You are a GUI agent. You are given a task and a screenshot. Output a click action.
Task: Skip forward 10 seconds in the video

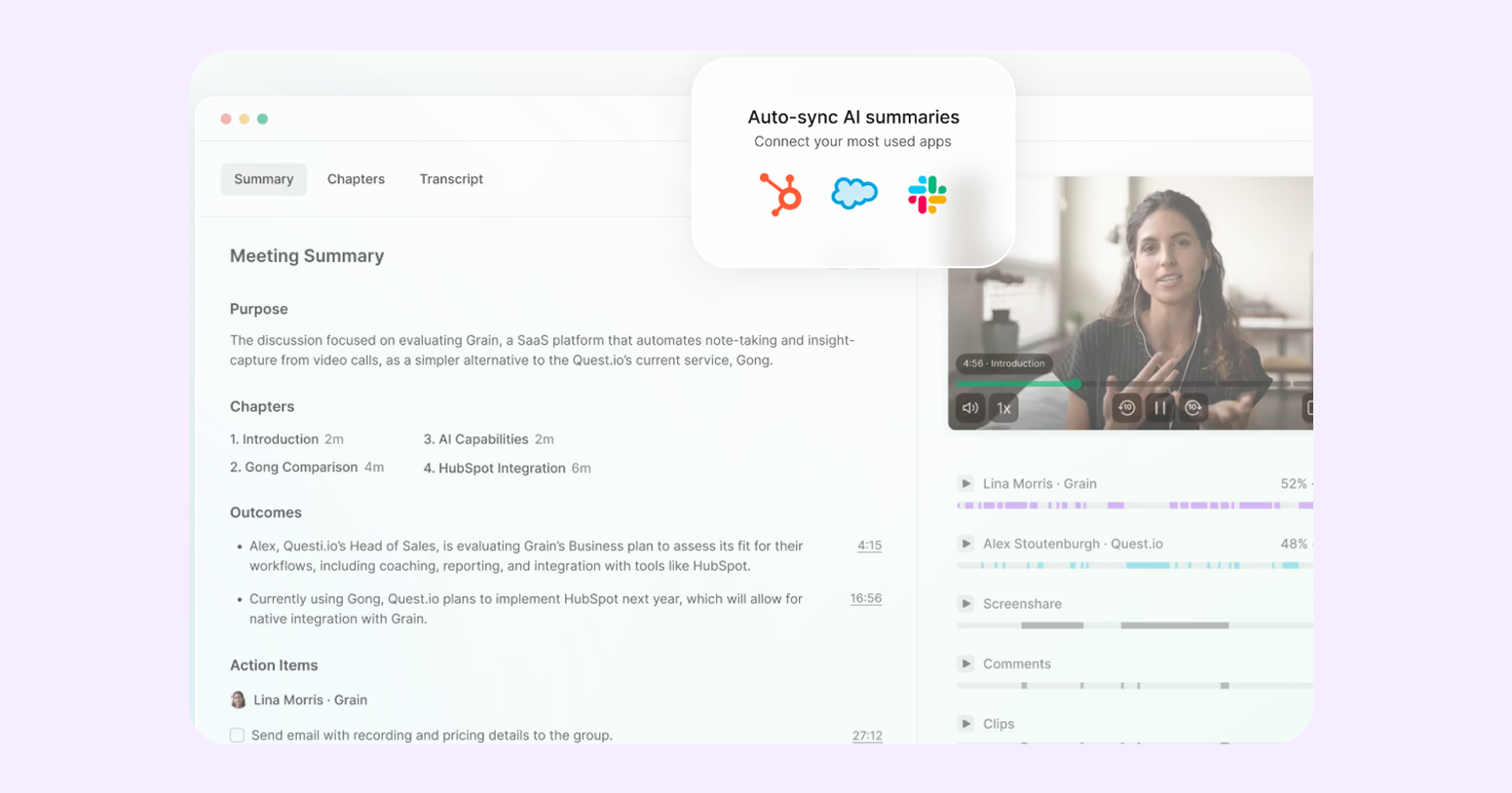click(1193, 408)
